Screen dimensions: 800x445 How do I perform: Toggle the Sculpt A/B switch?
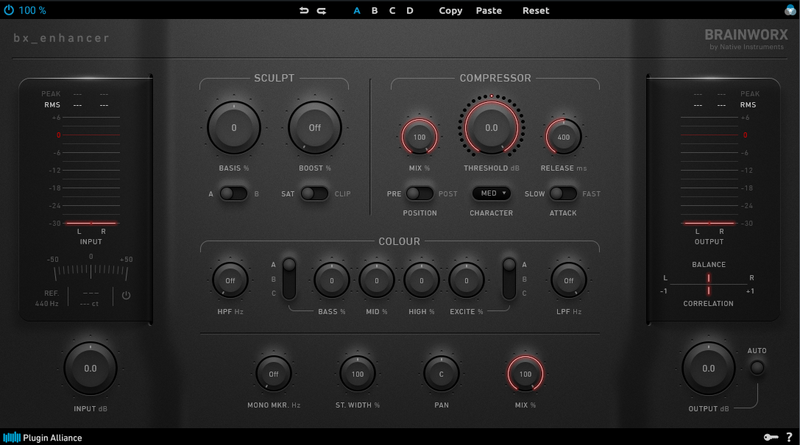pyautogui.click(x=233, y=193)
